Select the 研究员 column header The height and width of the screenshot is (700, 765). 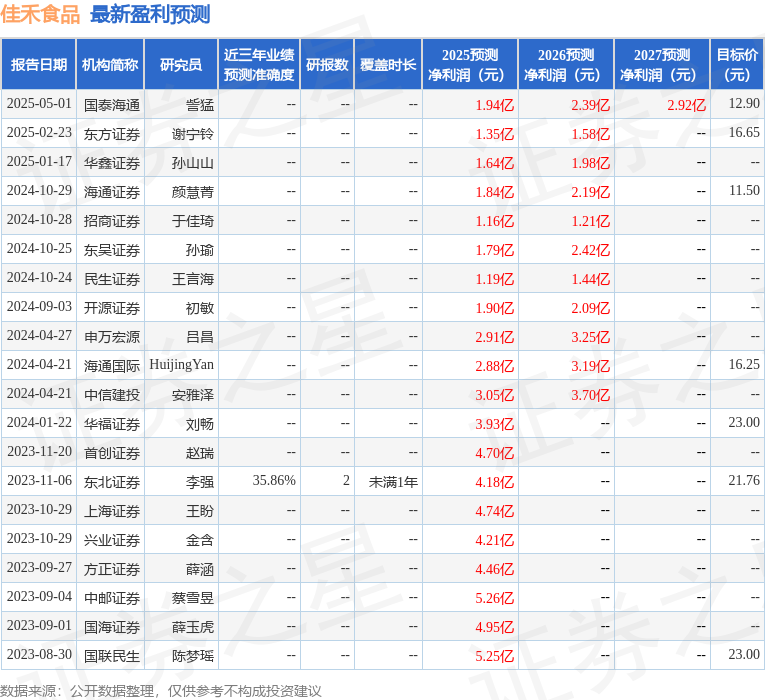click(x=181, y=64)
